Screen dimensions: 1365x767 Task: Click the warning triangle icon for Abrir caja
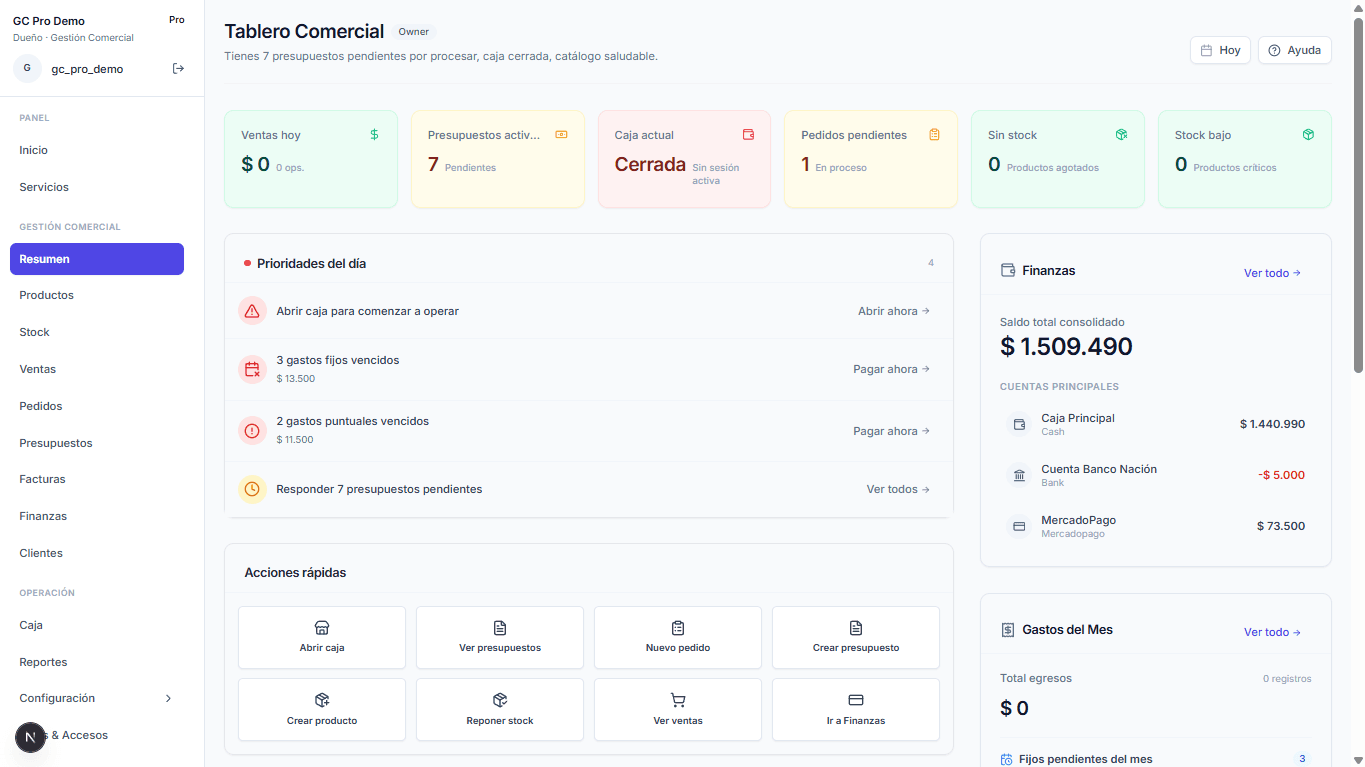click(x=252, y=311)
